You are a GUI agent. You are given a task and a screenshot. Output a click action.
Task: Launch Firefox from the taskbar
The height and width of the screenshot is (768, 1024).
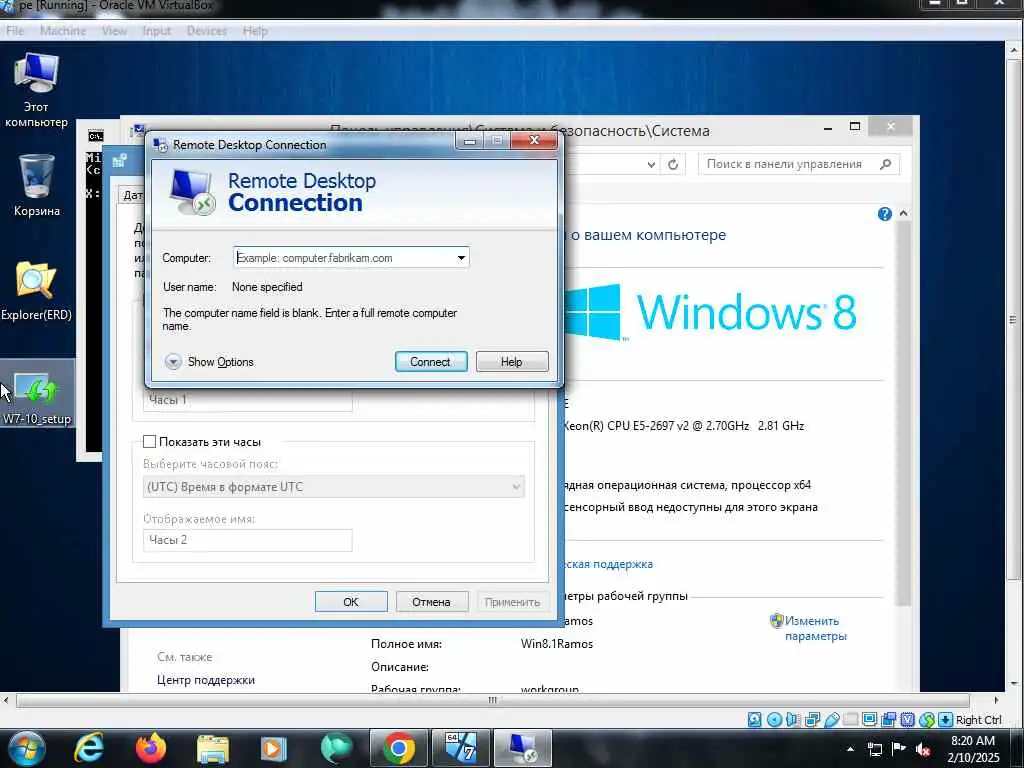tap(151, 748)
